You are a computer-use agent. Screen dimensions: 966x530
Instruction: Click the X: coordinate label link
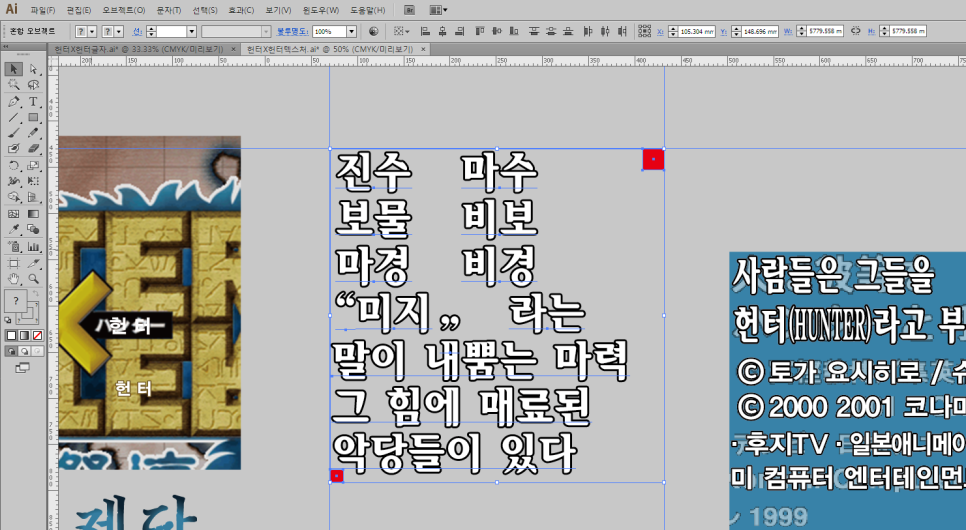click(x=660, y=31)
